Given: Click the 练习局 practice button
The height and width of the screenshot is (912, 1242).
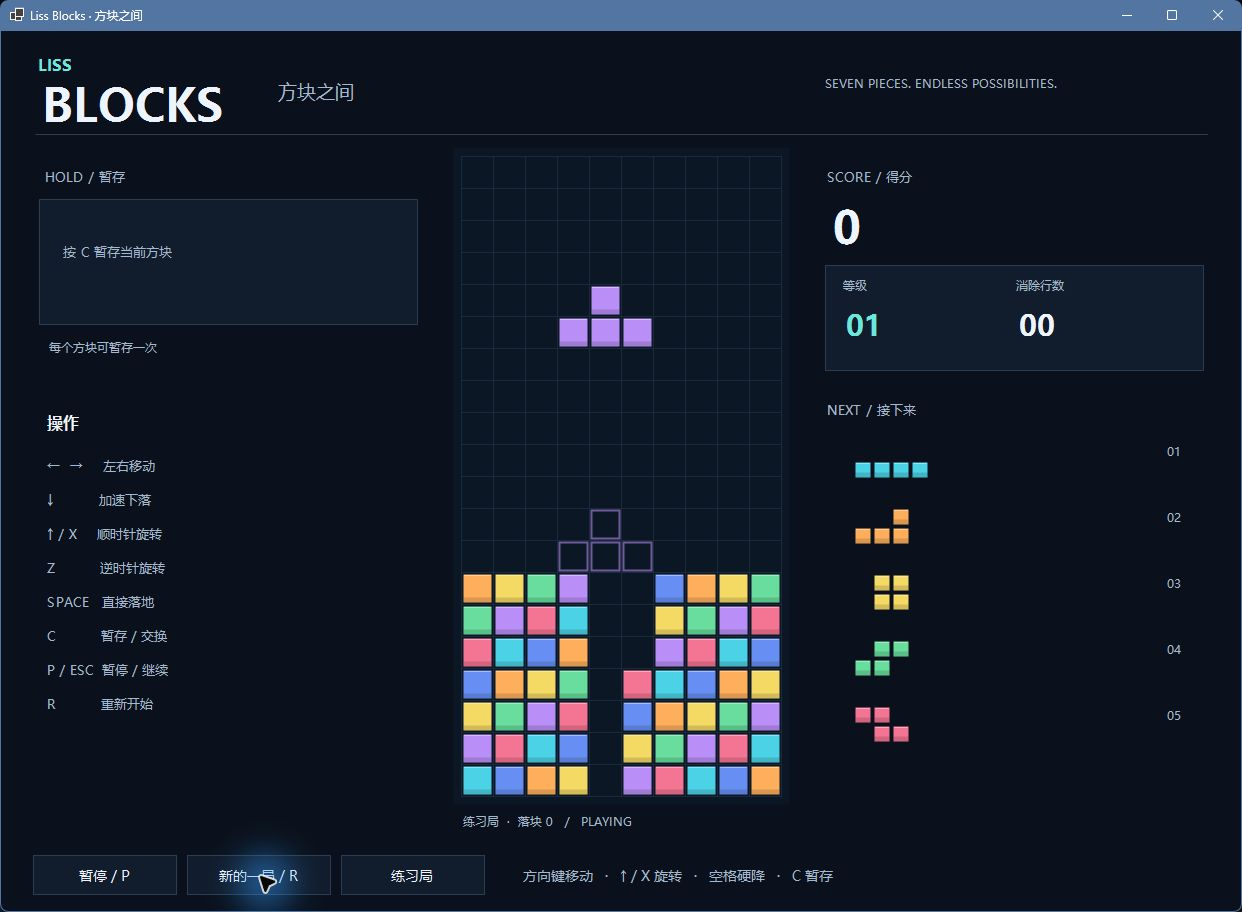Looking at the screenshot, I should (413, 875).
